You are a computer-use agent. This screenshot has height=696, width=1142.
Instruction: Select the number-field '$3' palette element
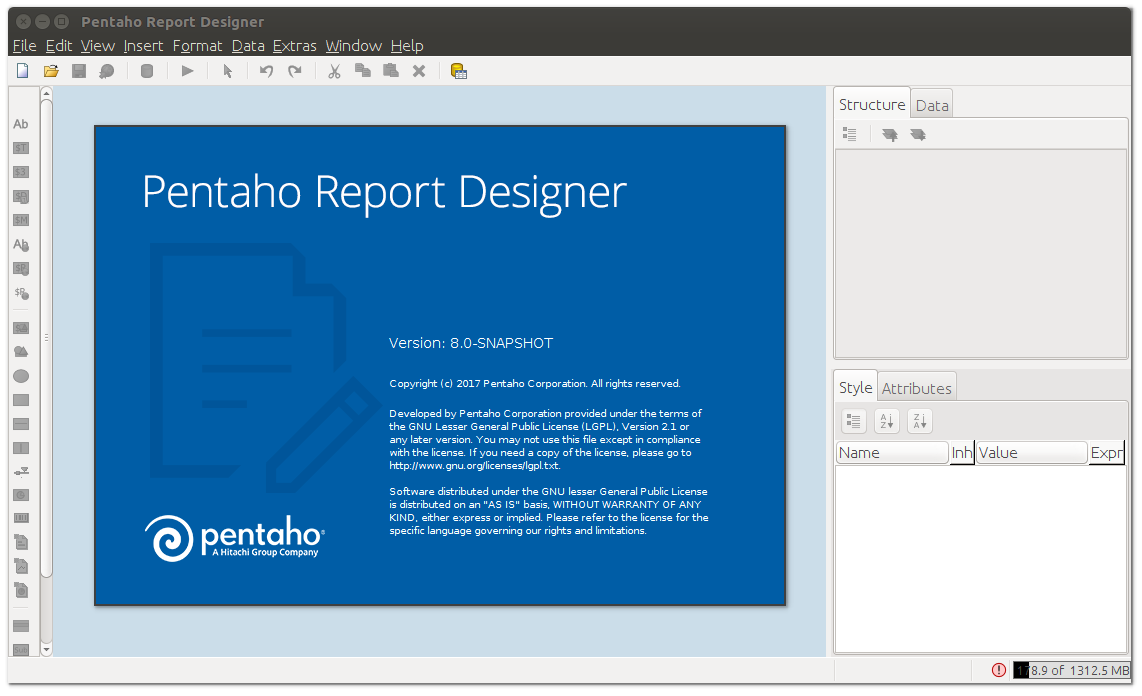pos(21,172)
